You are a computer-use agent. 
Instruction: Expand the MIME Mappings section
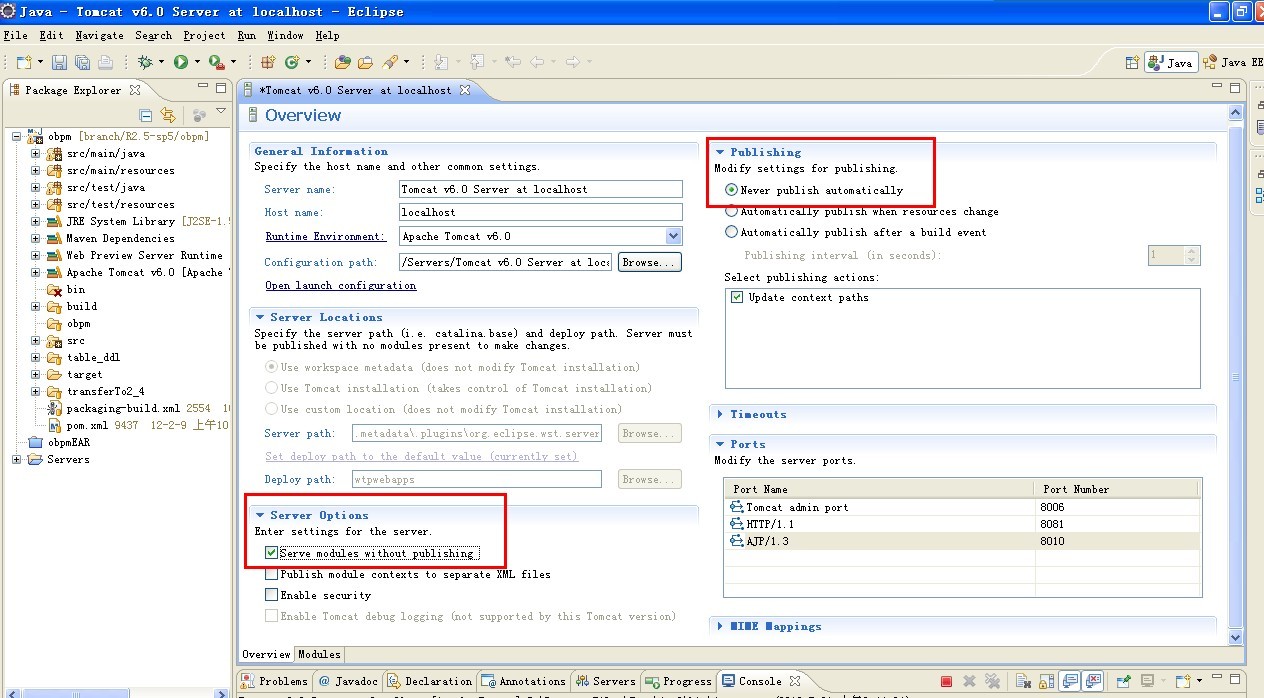coord(720,626)
